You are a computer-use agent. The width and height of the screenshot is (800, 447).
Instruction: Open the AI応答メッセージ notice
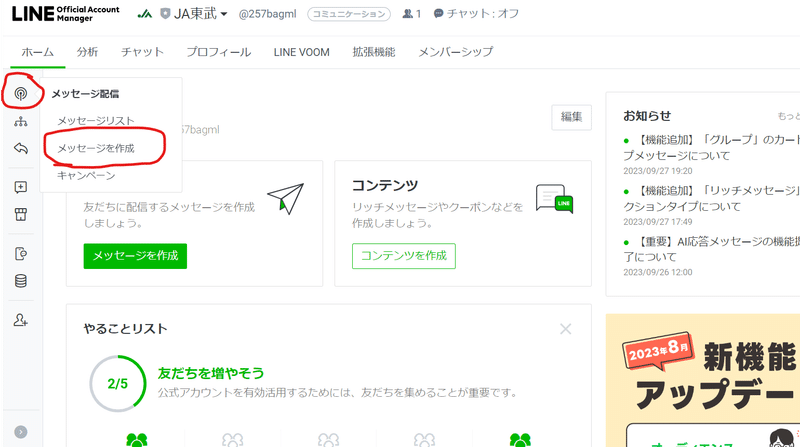coord(712,249)
